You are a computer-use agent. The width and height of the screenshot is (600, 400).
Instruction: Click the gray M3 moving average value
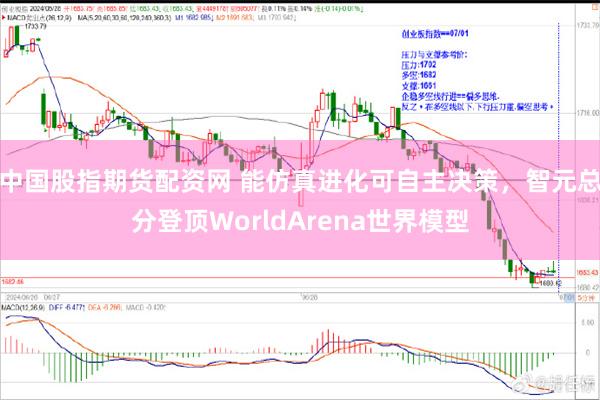coord(277,18)
